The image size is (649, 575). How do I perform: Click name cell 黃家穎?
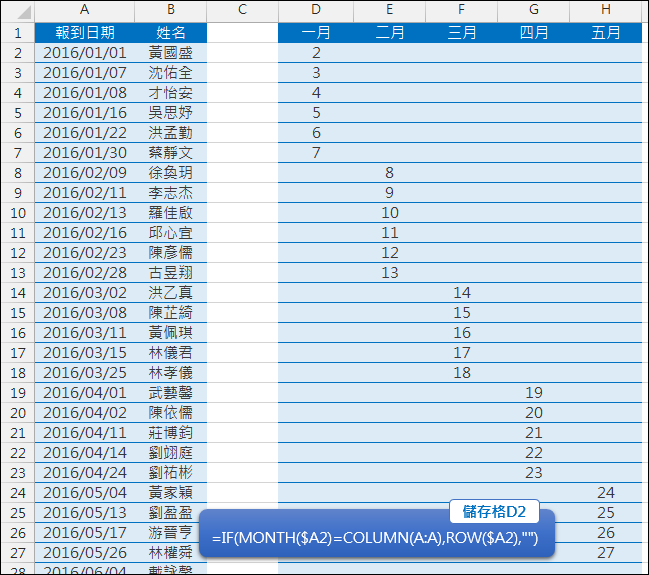(x=171, y=493)
